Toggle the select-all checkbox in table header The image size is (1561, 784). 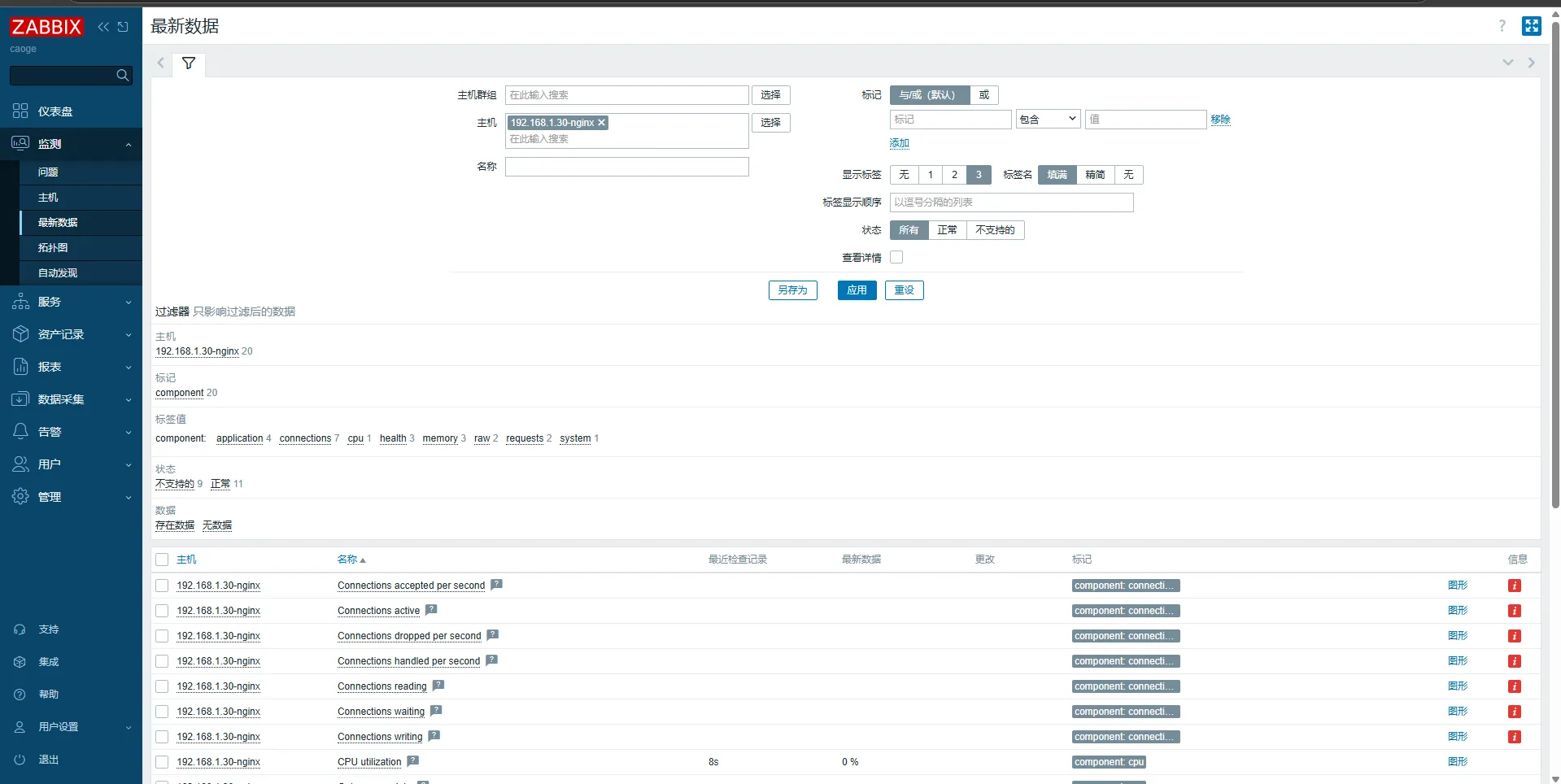(x=162, y=560)
